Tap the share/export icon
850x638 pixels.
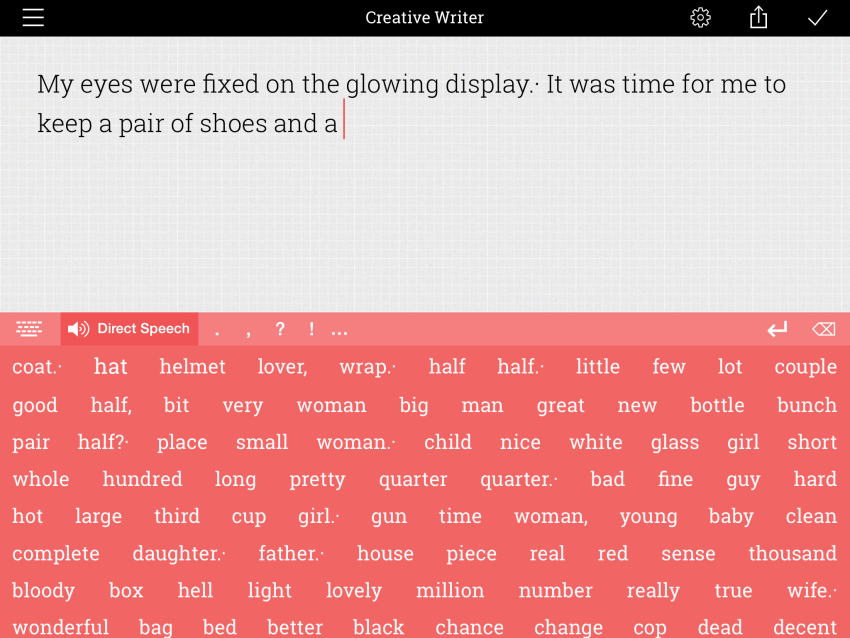758,17
